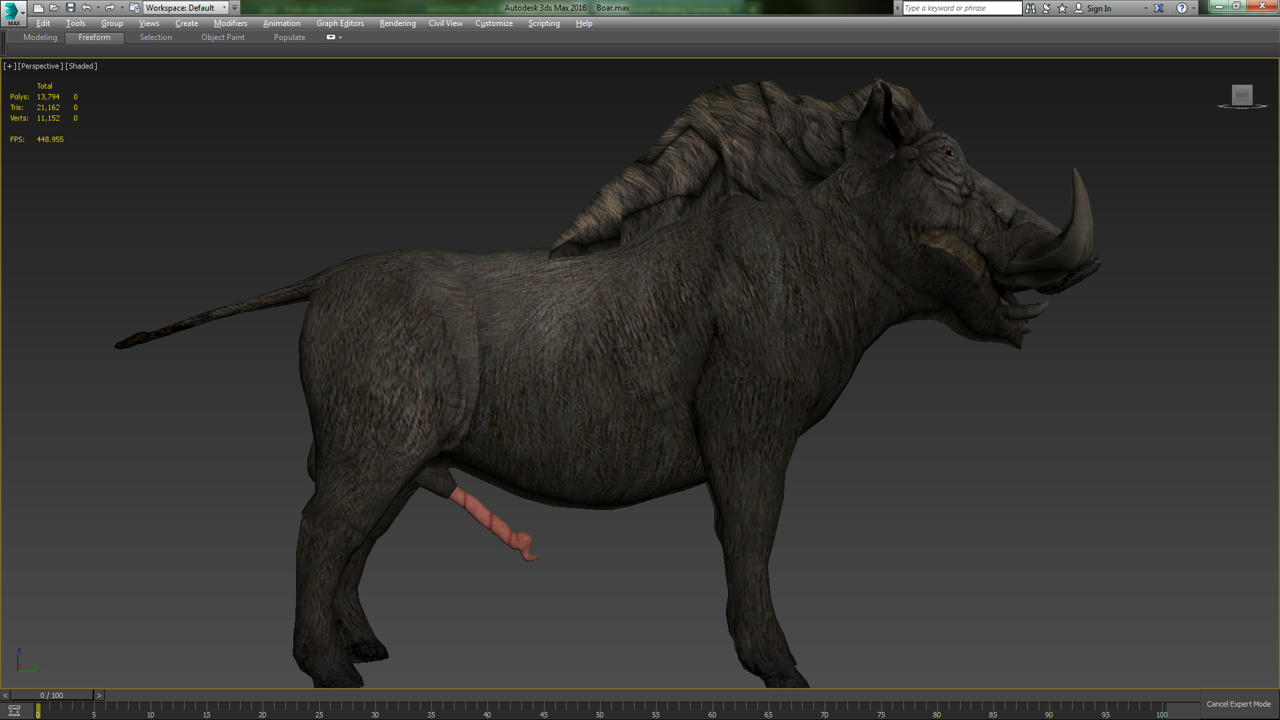The width and height of the screenshot is (1280, 720).
Task: Open the Customize menu
Action: (494, 23)
